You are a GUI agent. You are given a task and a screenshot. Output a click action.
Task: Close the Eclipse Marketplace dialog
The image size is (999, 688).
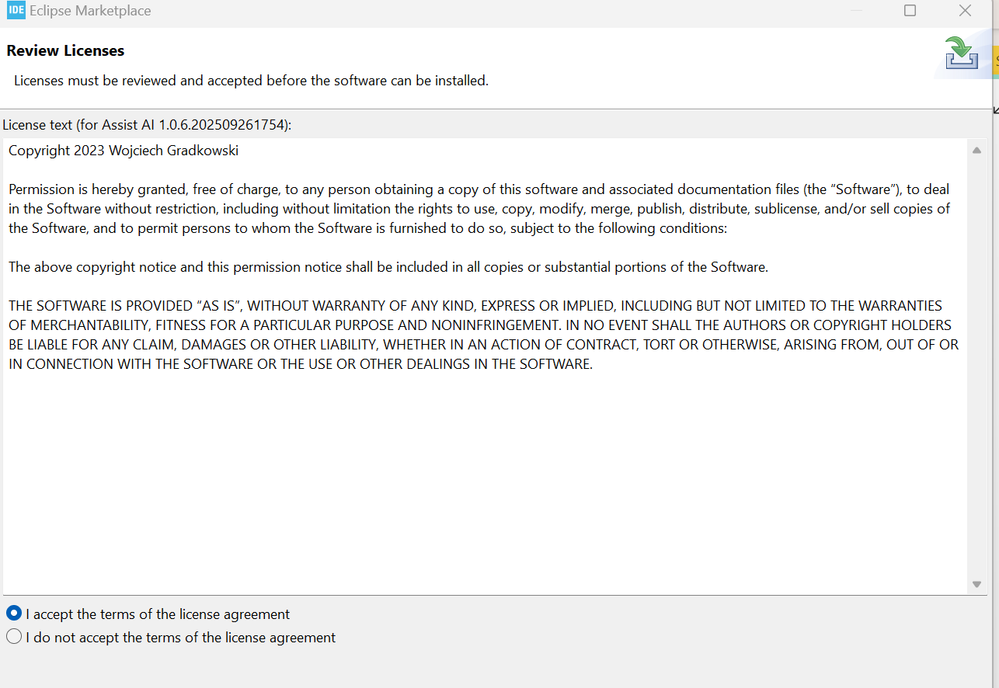[965, 11]
